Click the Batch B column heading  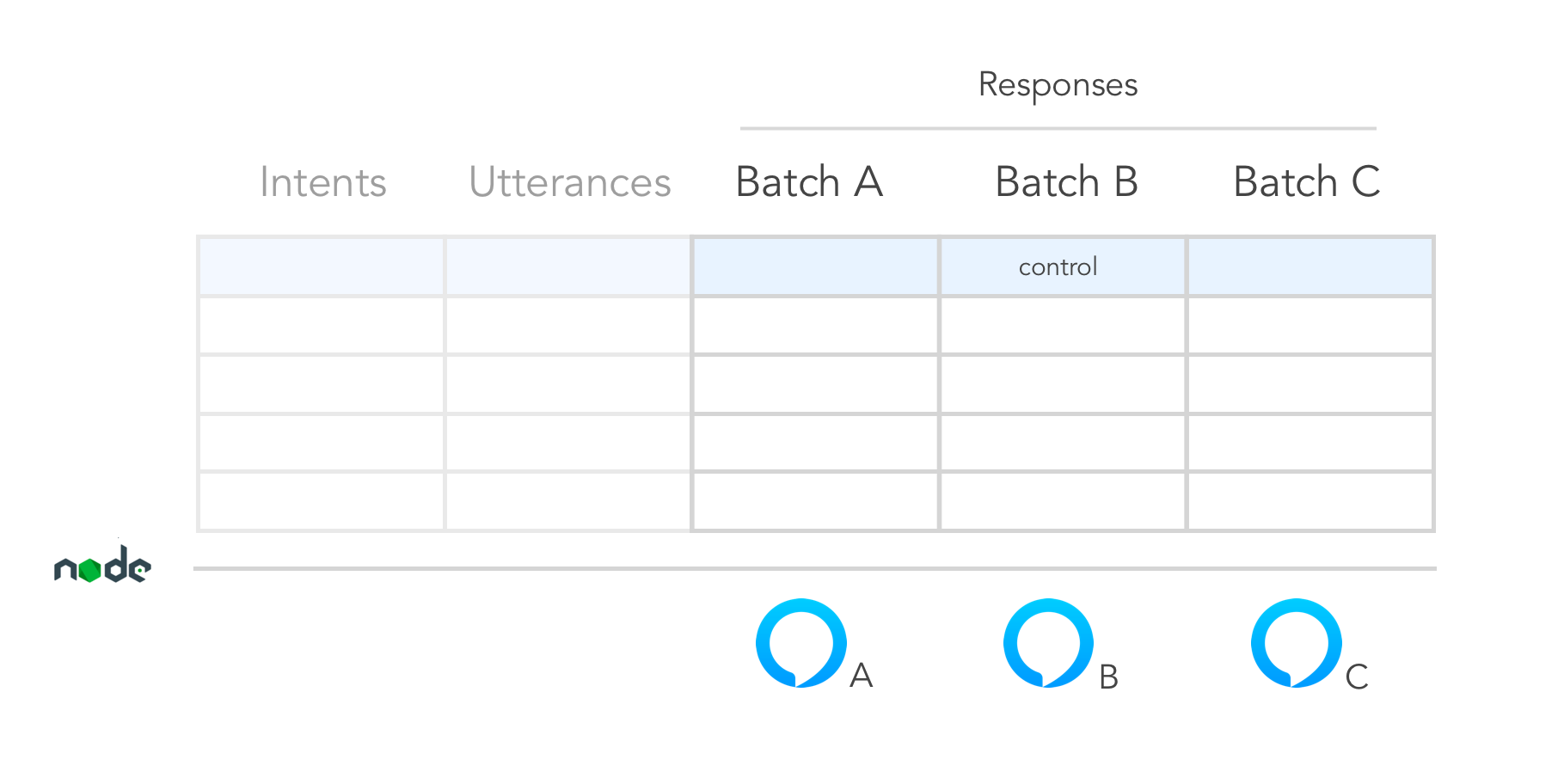point(1066,182)
